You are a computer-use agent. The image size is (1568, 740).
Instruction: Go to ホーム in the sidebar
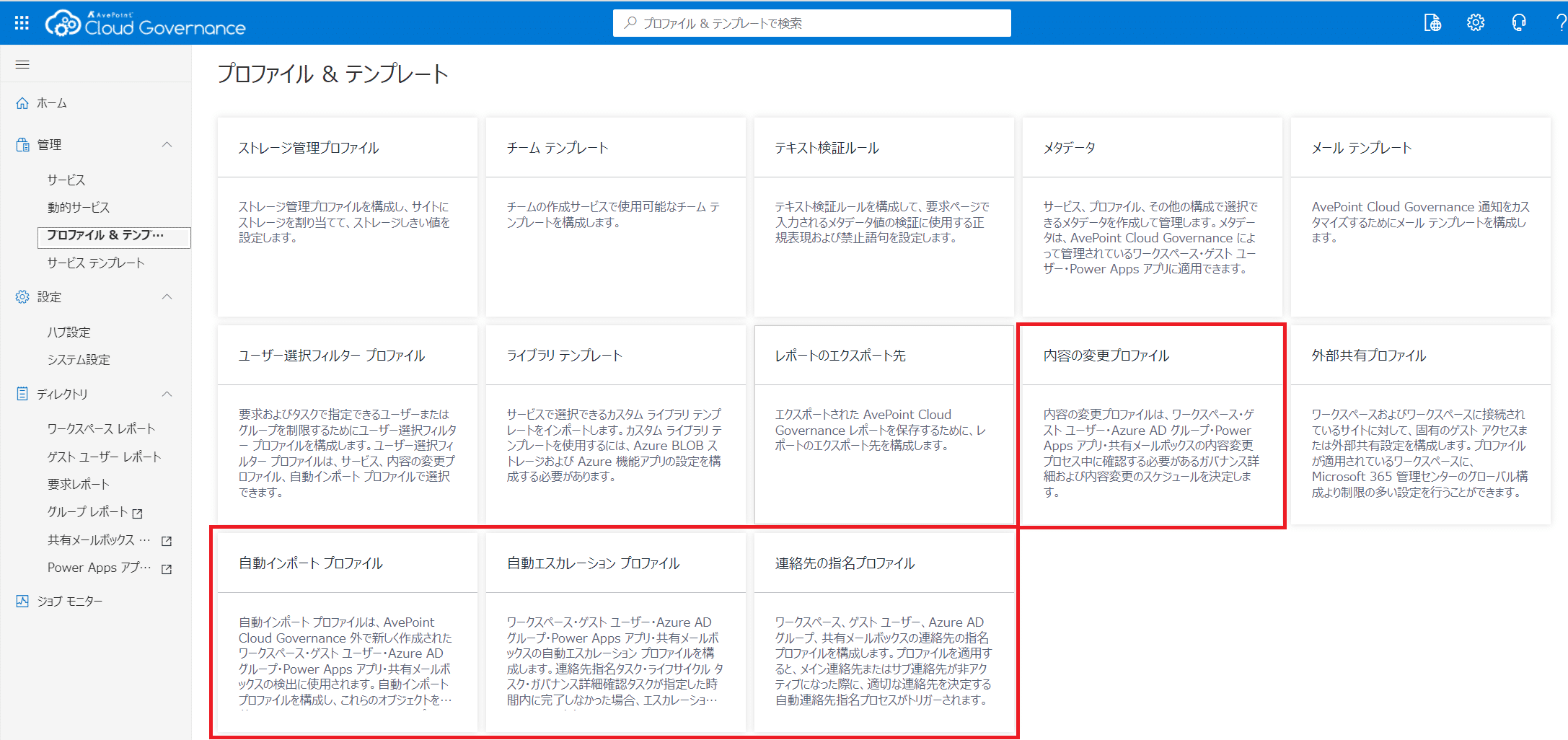[x=52, y=103]
